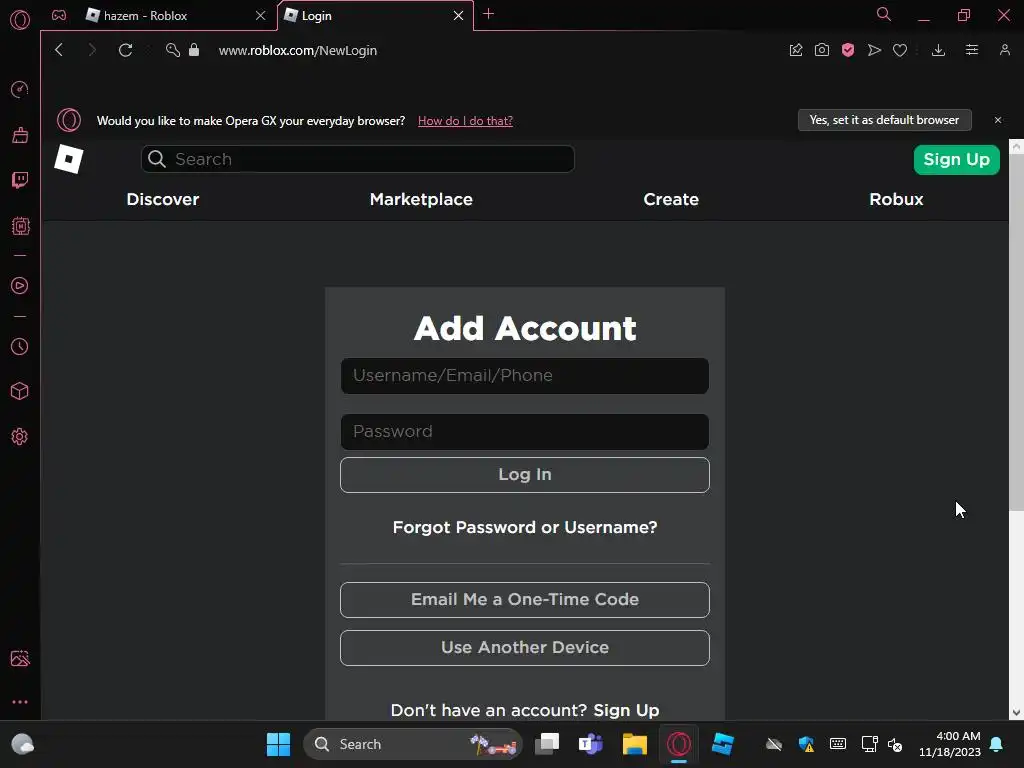Open the Discover menu item

(163, 199)
